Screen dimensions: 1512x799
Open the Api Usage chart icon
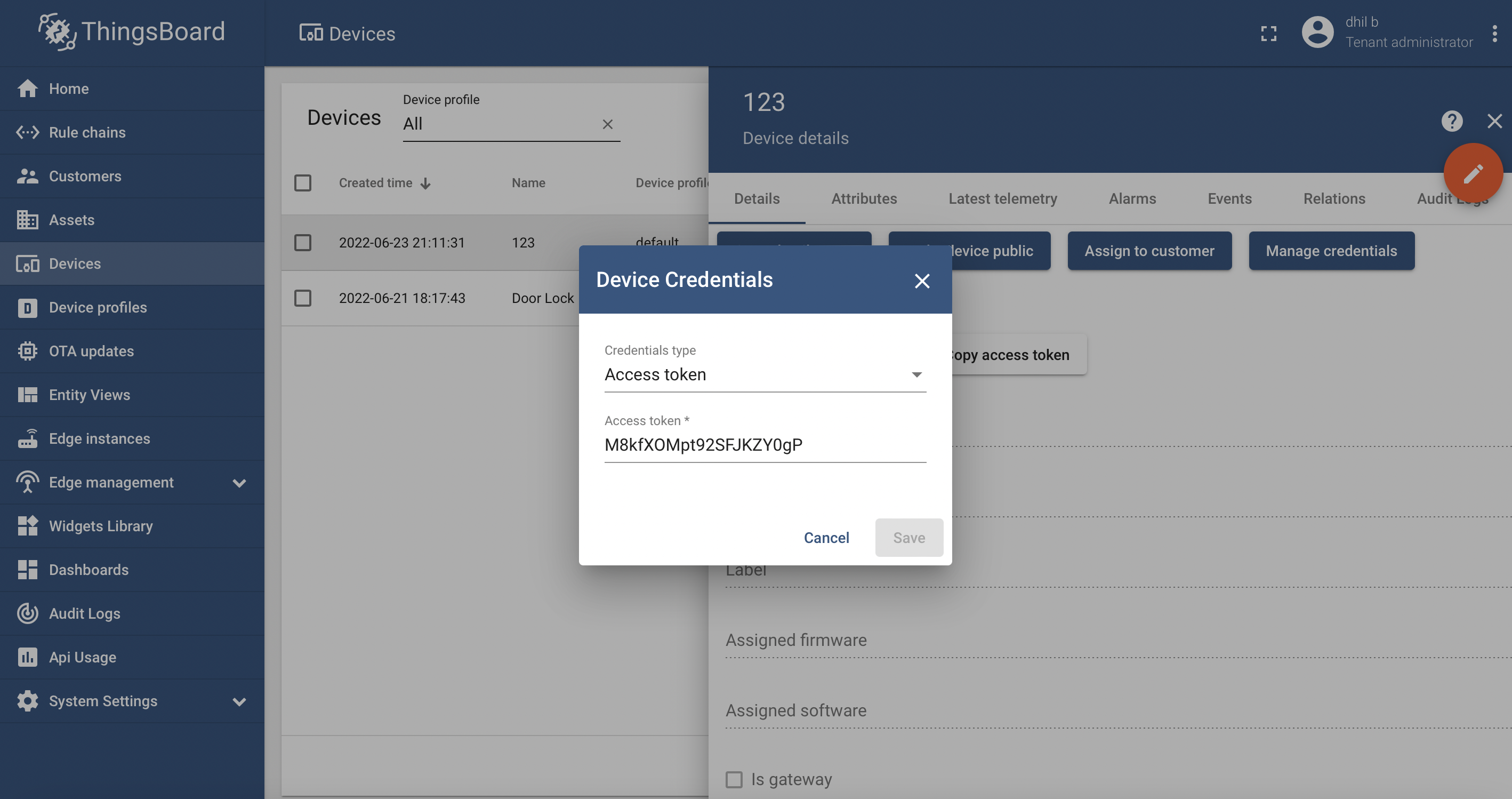pyautogui.click(x=27, y=657)
